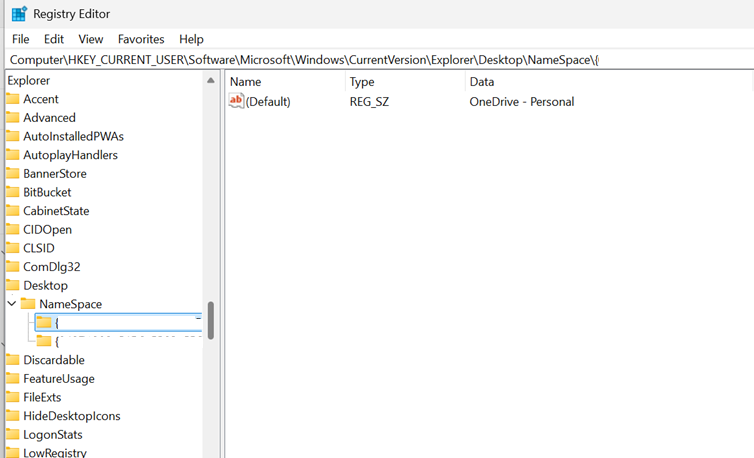This screenshot has width=754, height=458.
Task: Select the CabinetState folder icon
Action: [x=13, y=211]
